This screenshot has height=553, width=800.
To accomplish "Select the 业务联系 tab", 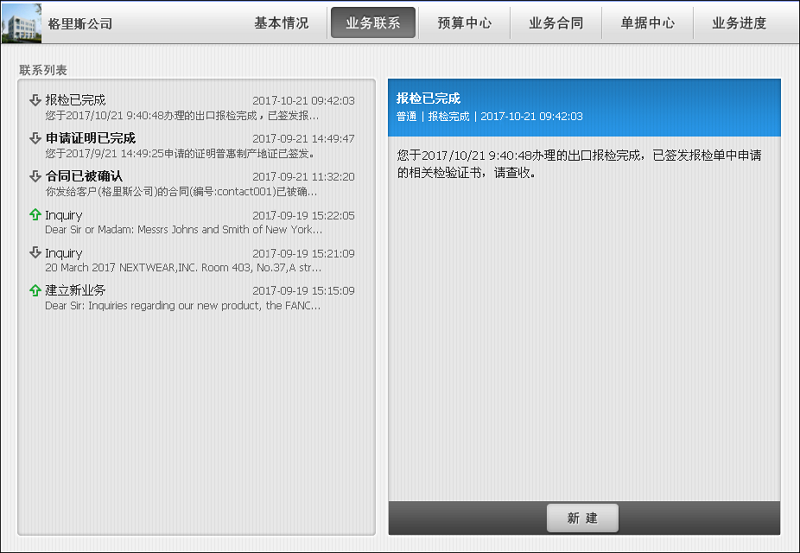I will pos(373,23).
